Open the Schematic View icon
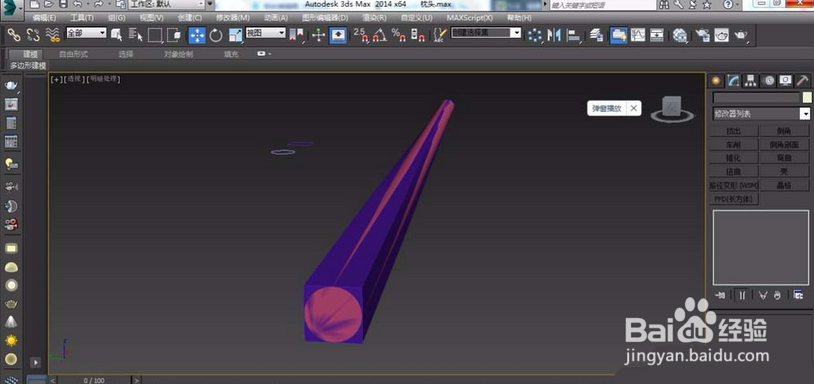The height and width of the screenshot is (384, 814). (x=657, y=35)
